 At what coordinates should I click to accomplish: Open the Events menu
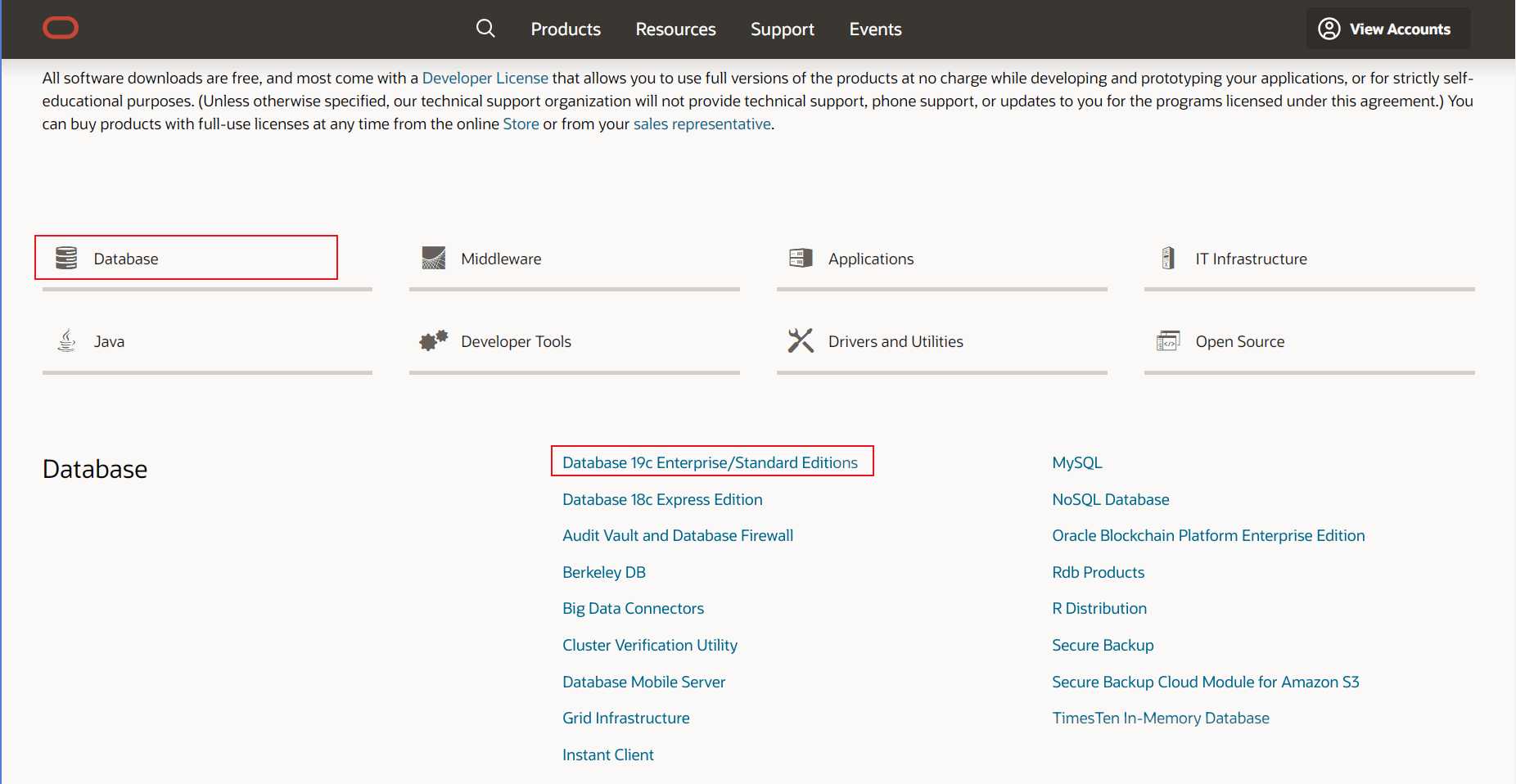875,29
